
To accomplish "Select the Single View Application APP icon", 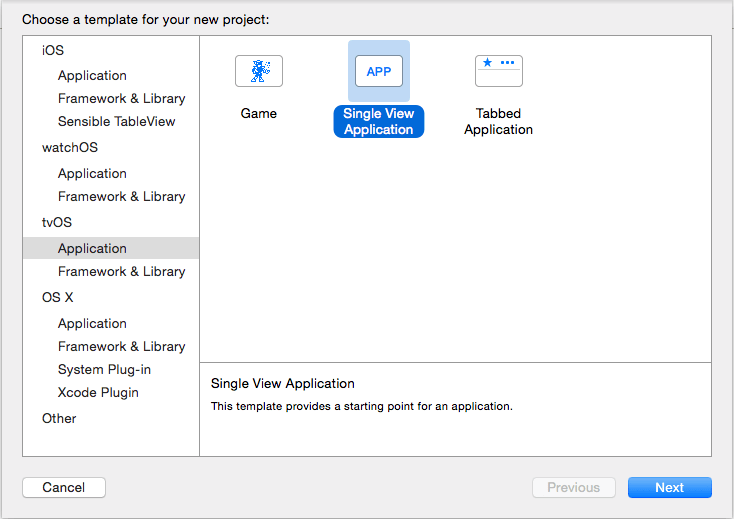I will coord(379,71).
